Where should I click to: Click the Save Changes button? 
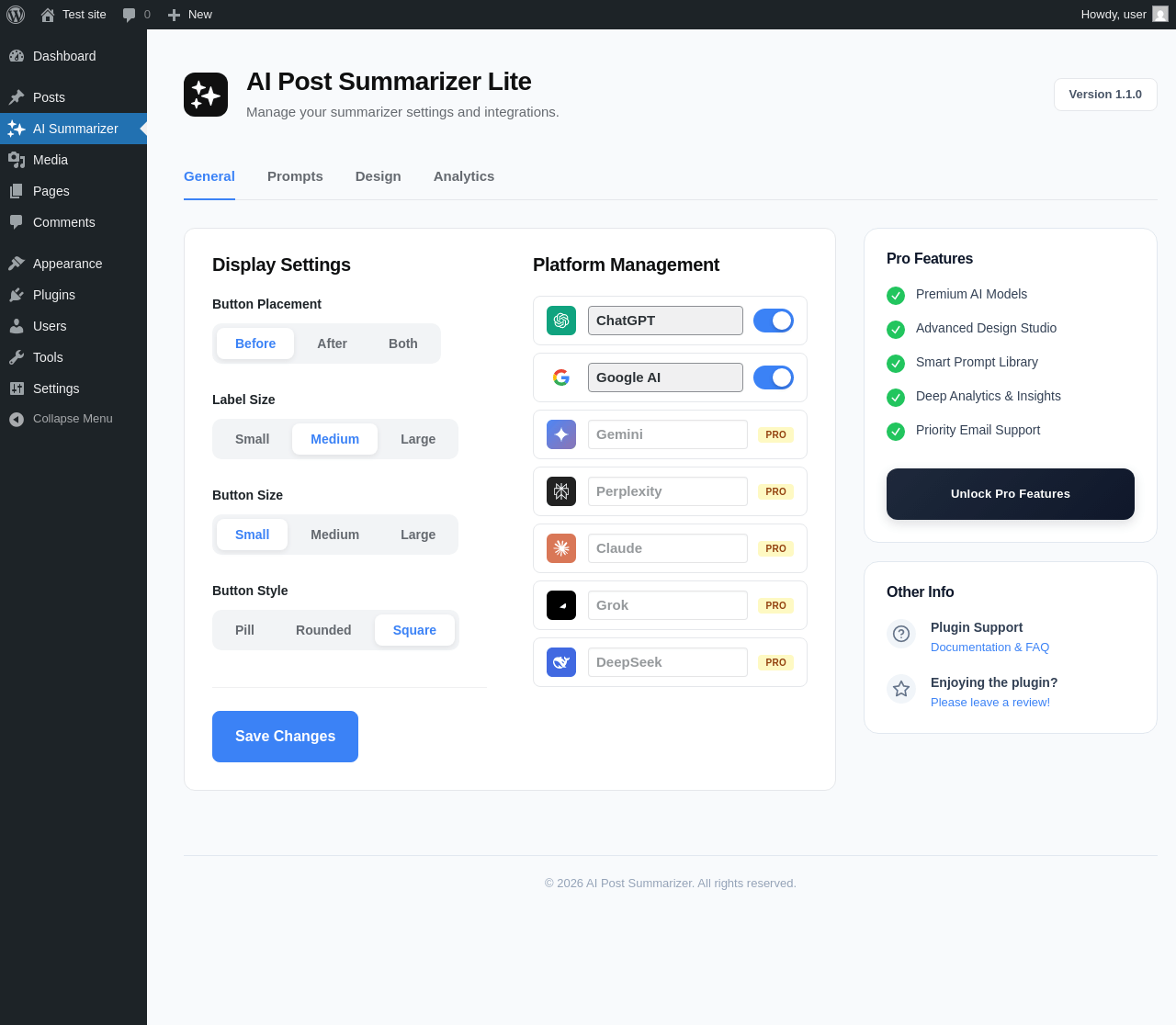[285, 737]
